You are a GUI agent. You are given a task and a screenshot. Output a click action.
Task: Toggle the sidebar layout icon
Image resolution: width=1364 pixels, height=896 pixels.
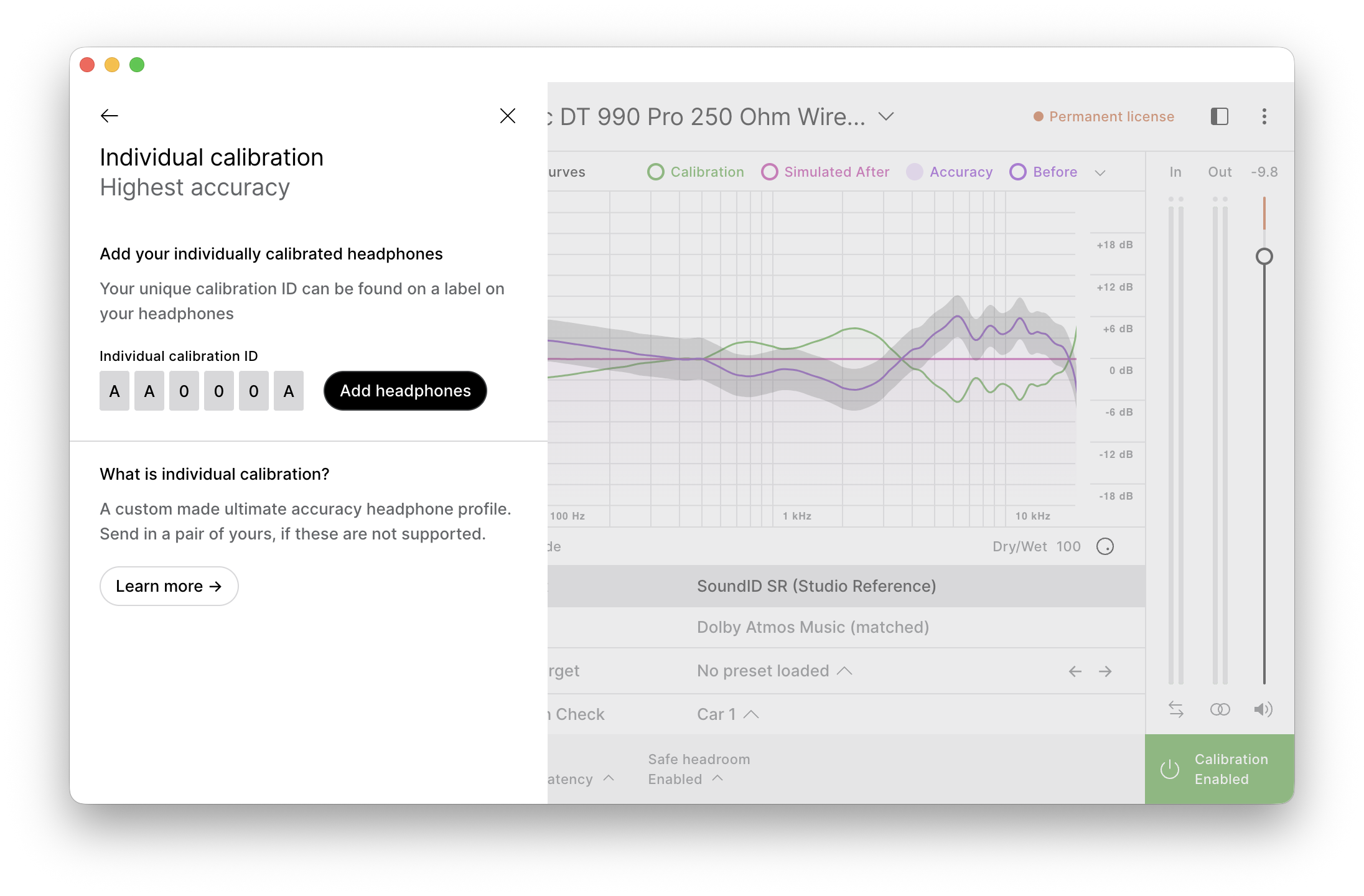(x=1220, y=116)
